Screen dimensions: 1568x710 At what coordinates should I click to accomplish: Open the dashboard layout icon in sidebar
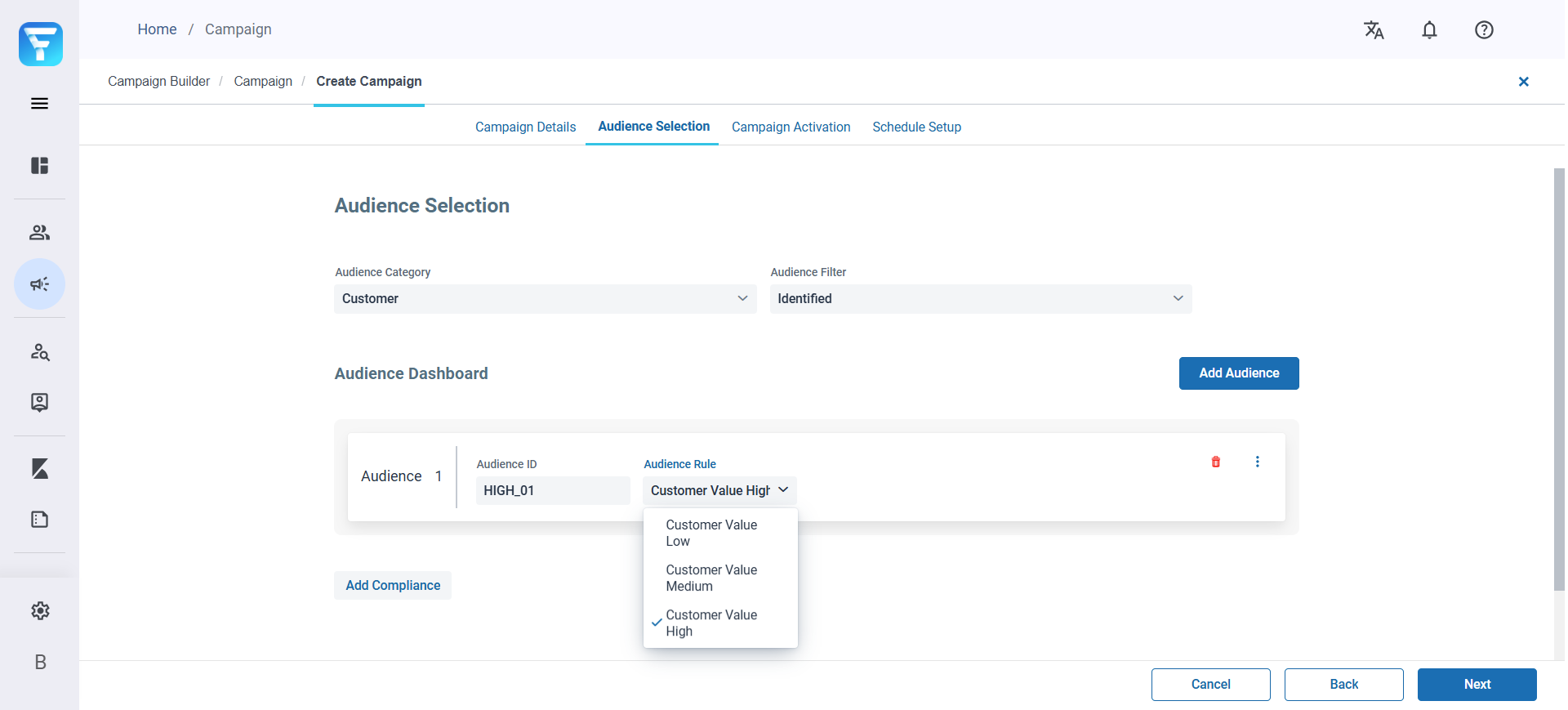pyautogui.click(x=39, y=166)
